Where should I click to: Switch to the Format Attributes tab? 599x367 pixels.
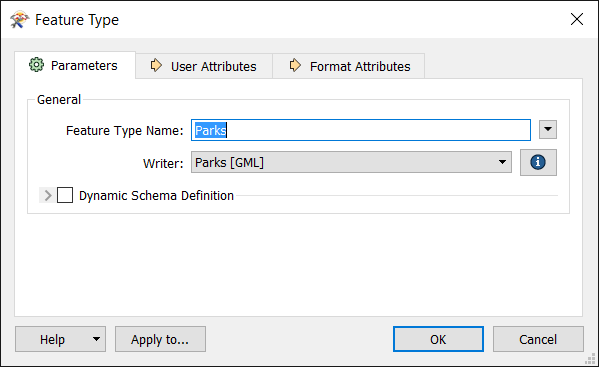coord(348,66)
